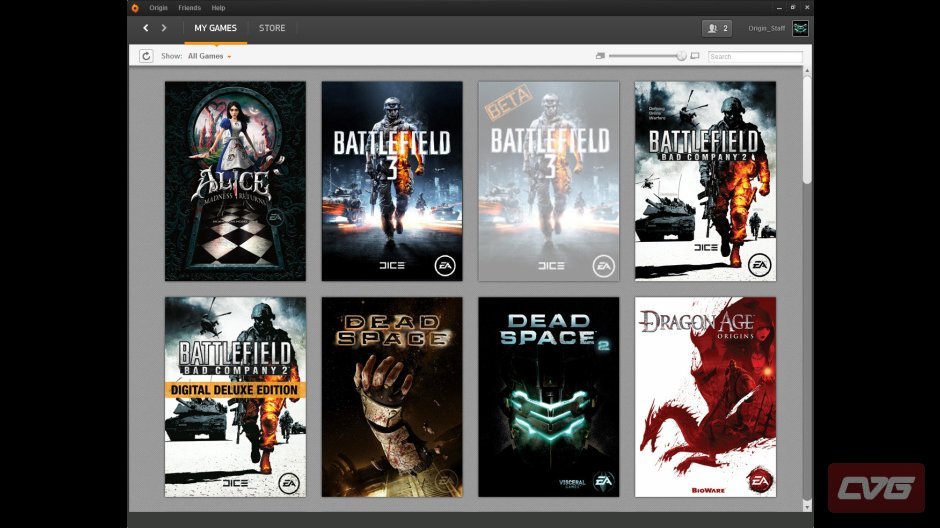Click the vertical scrollbar thumb
The image size is (940, 528).
tap(807, 129)
